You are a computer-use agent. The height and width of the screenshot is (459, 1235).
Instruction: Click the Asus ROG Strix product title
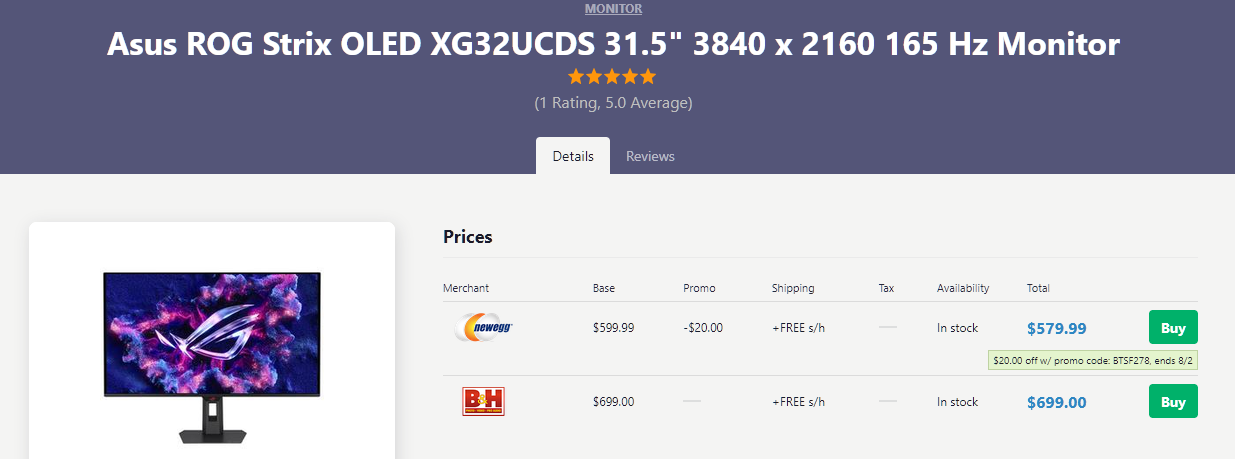coord(613,44)
